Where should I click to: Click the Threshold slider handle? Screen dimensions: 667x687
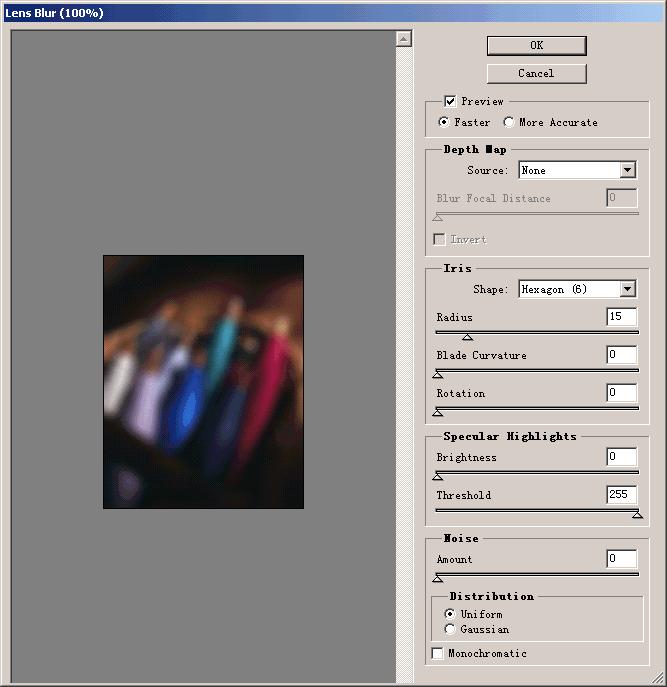pos(637,515)
